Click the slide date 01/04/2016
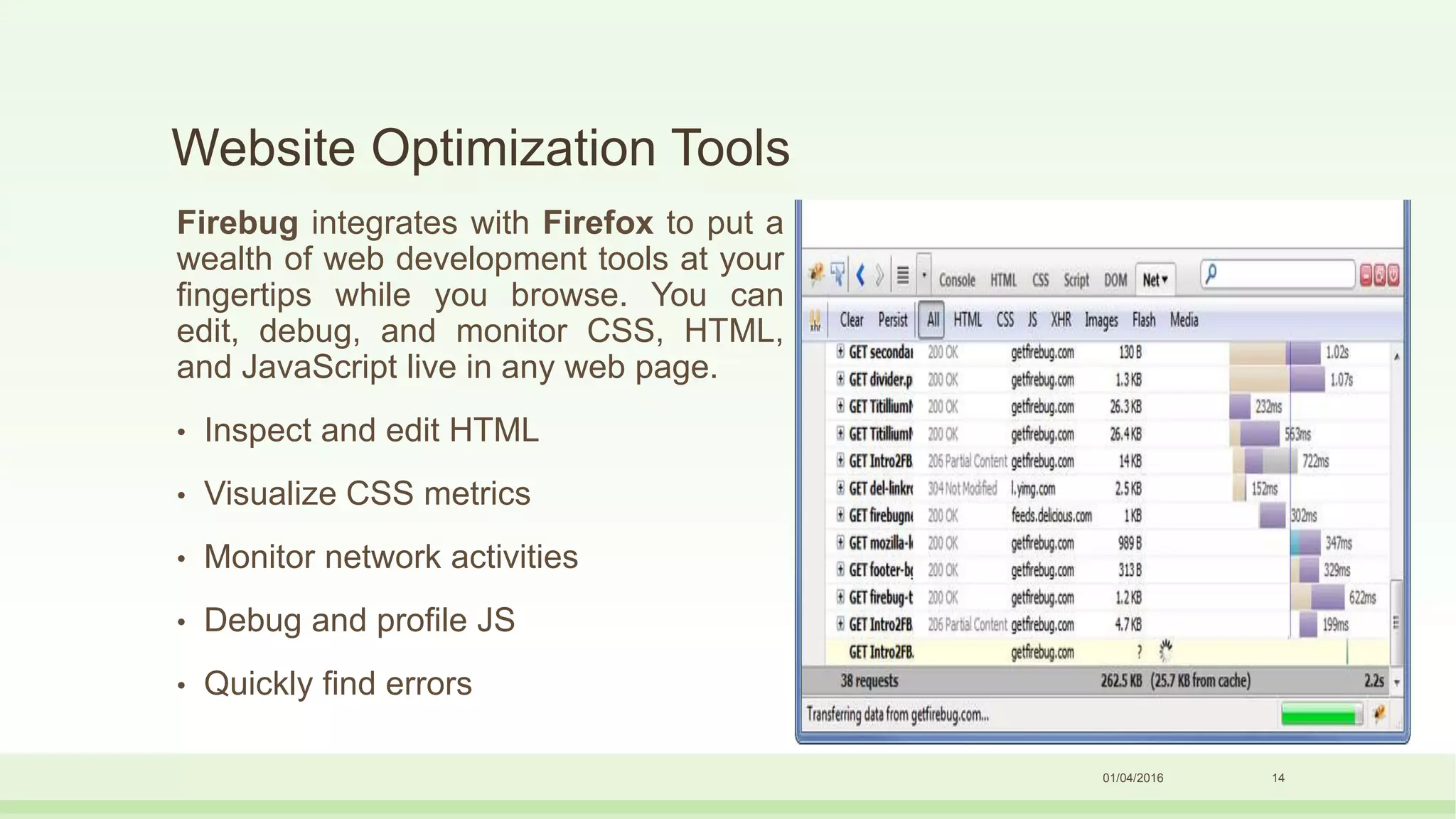Viewport: 1456px width, 819px height. click(1133, 778)
